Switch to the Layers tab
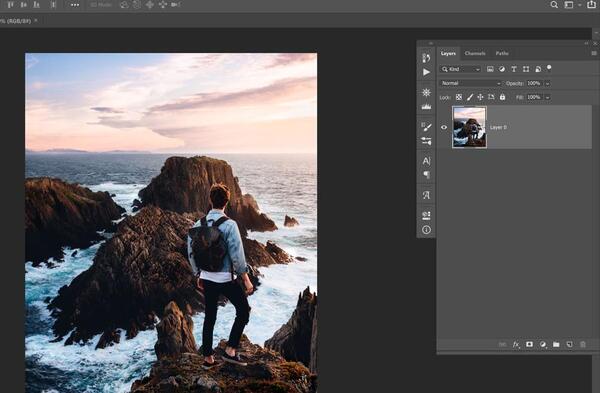This screenshot has height=393, width=600. click(448, 53)
